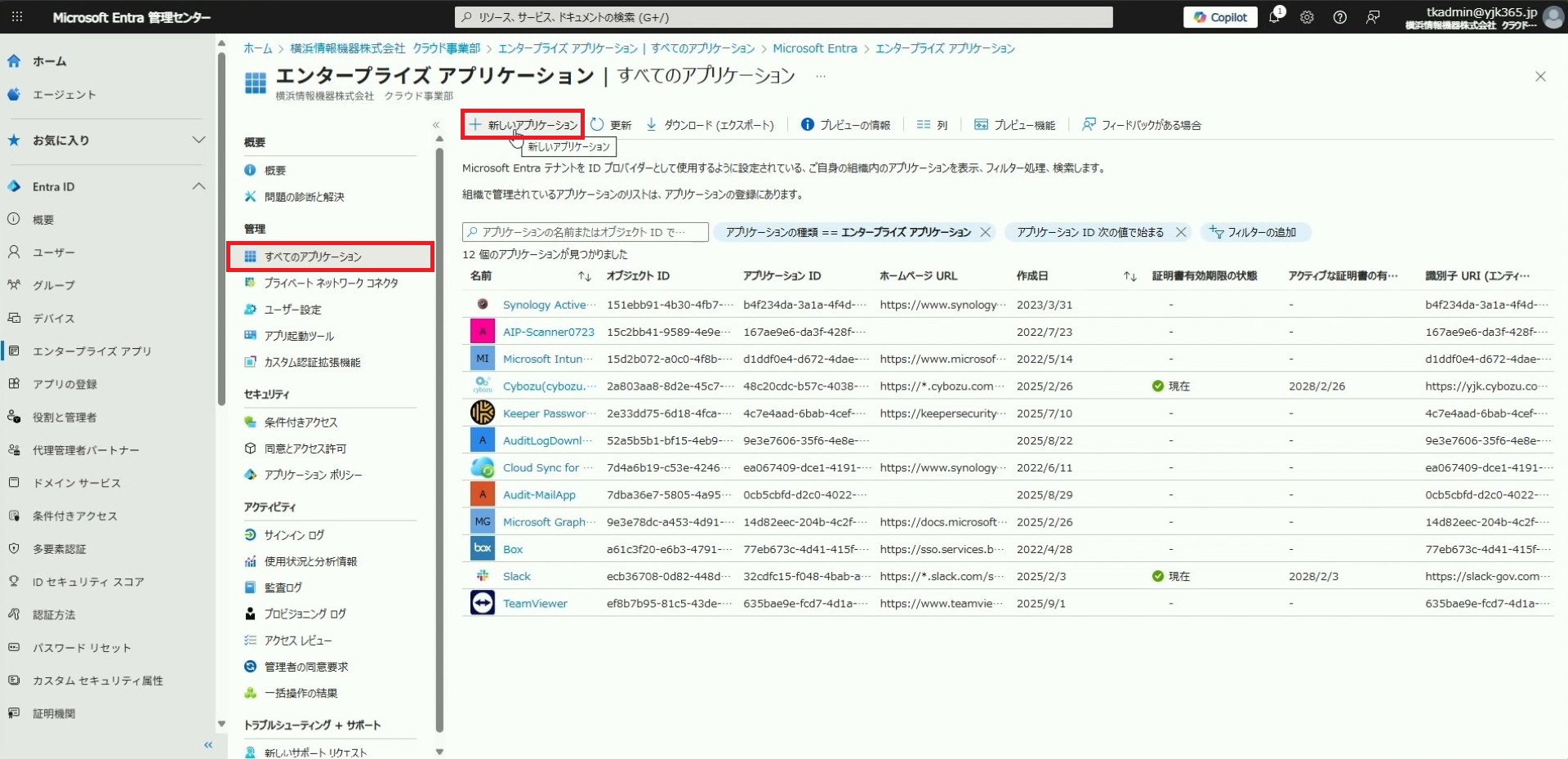Open the 列 columns toolbar option

[932, 125]
